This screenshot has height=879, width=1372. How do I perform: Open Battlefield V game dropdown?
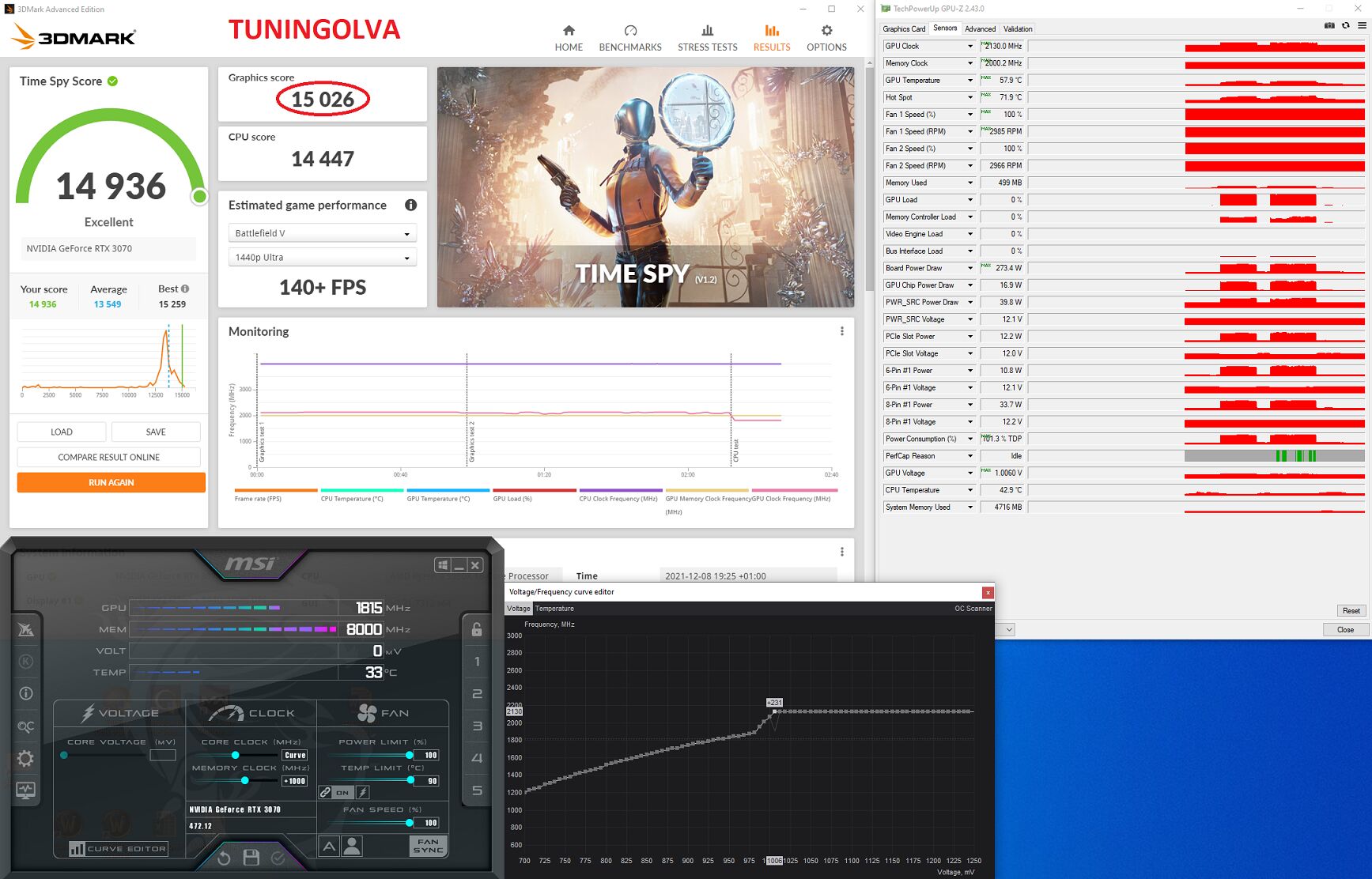pos(323,233)
